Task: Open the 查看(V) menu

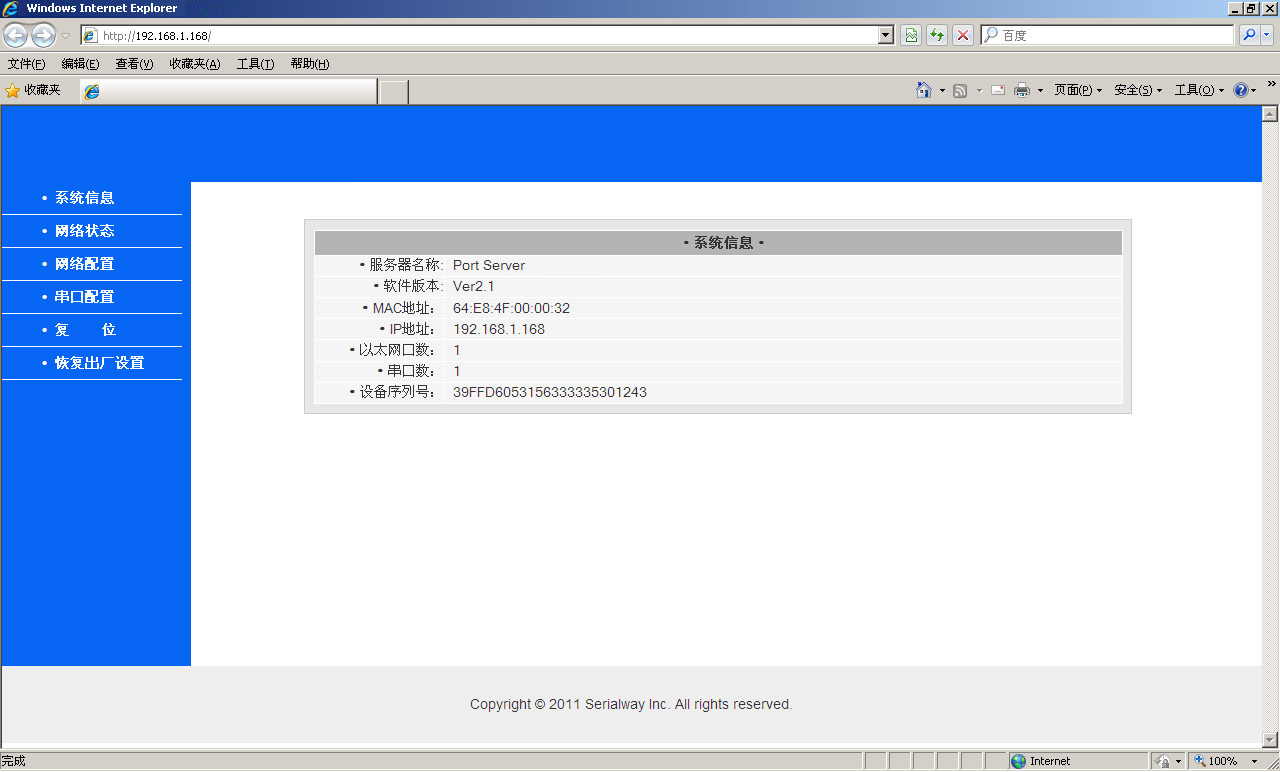Action: click(x=134, y=64)
